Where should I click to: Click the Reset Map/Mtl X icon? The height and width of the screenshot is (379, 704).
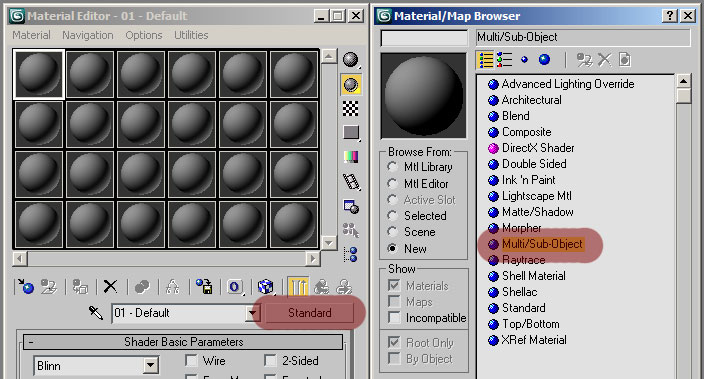[110, 286]
